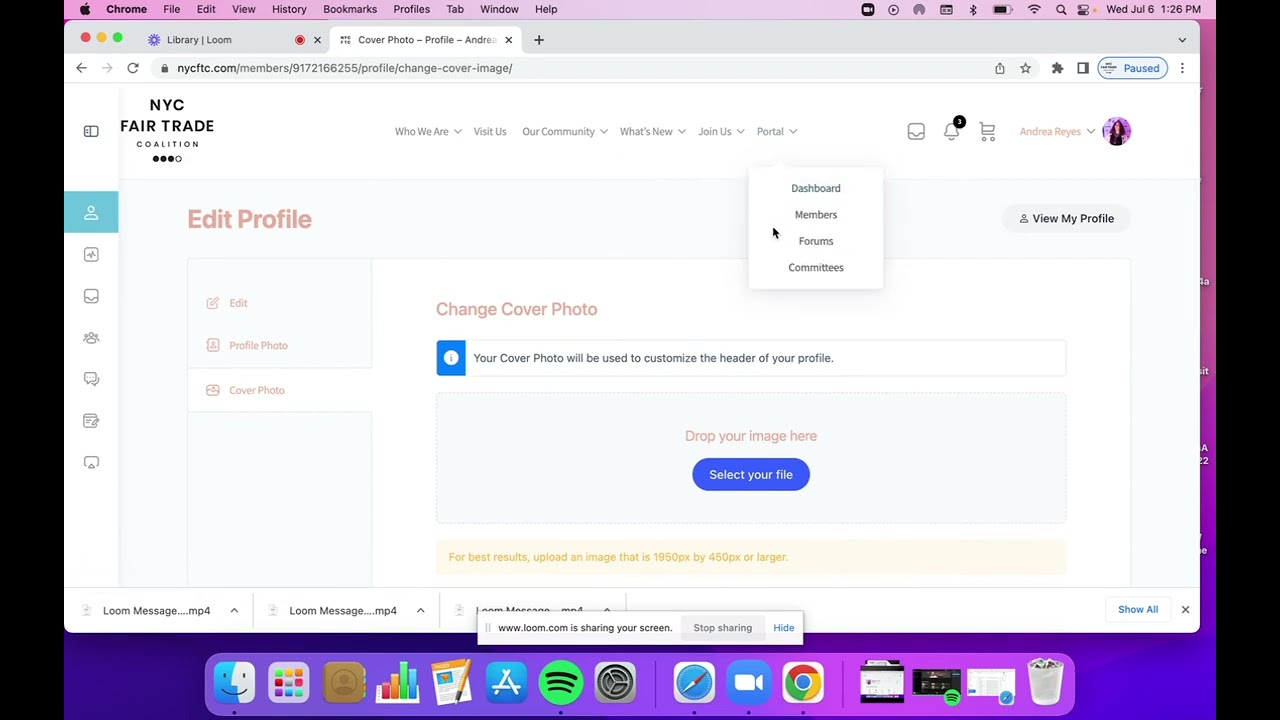Viewport: 1280px width, 720px height.
Task: Open the inbox icon in left sidebar
Action: click(91, 296)
